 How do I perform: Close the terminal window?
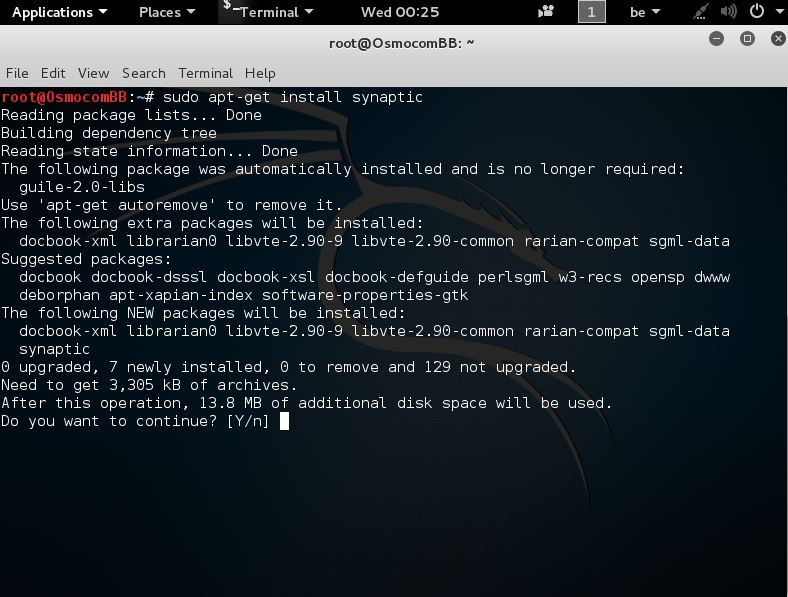tap(778, 39)
